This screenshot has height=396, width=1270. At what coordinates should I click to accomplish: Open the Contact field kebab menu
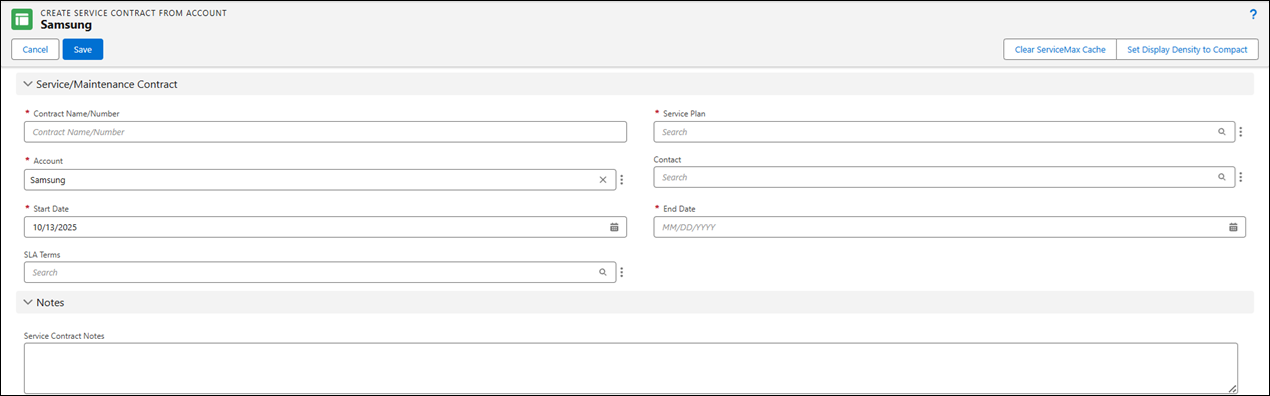(x=1240, y=177)
